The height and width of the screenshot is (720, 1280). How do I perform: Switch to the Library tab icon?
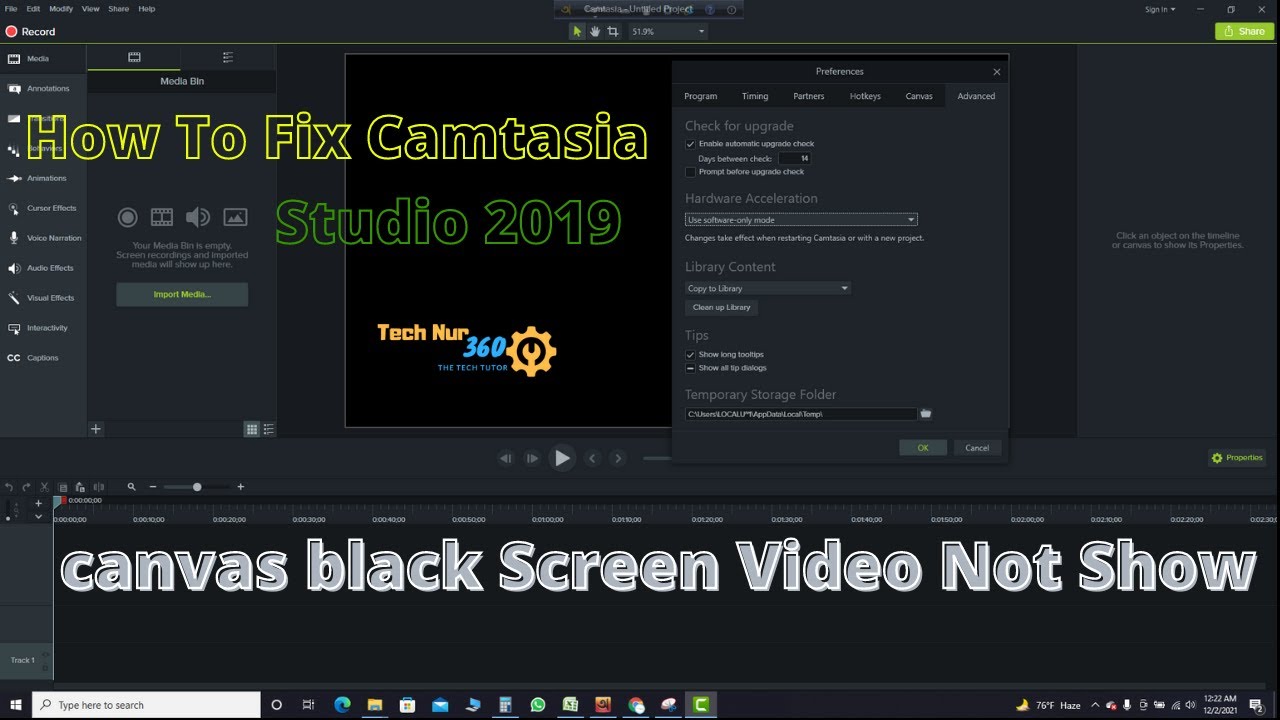pos(228,58)
